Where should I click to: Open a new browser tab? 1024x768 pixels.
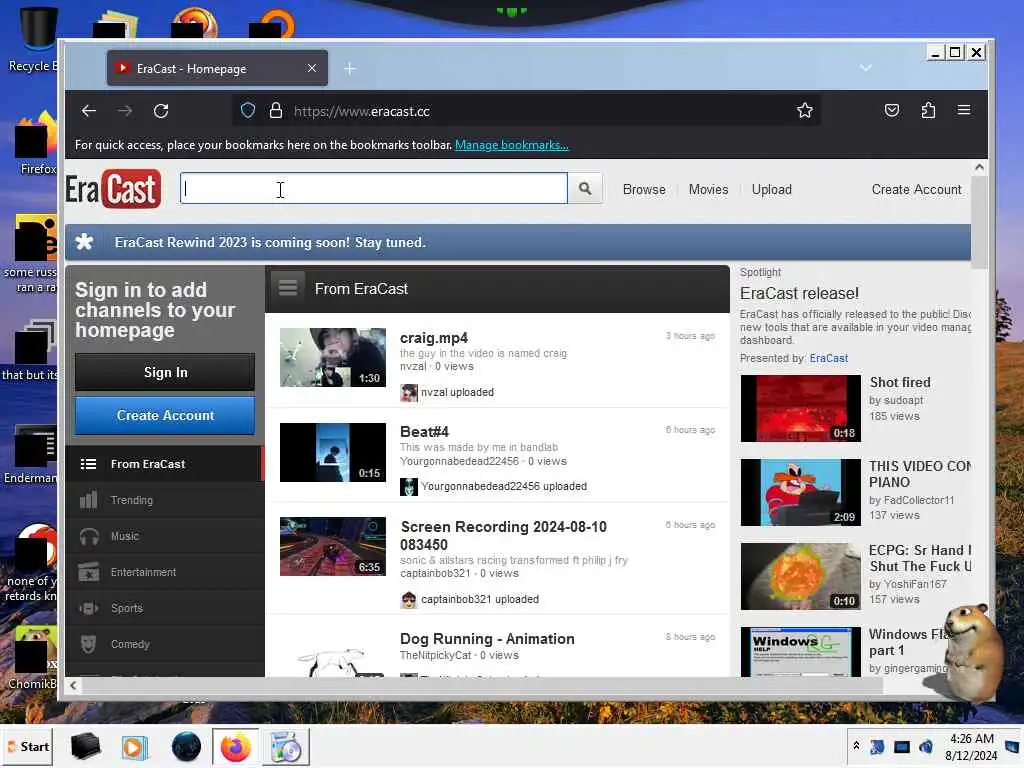tap(349, 69)
